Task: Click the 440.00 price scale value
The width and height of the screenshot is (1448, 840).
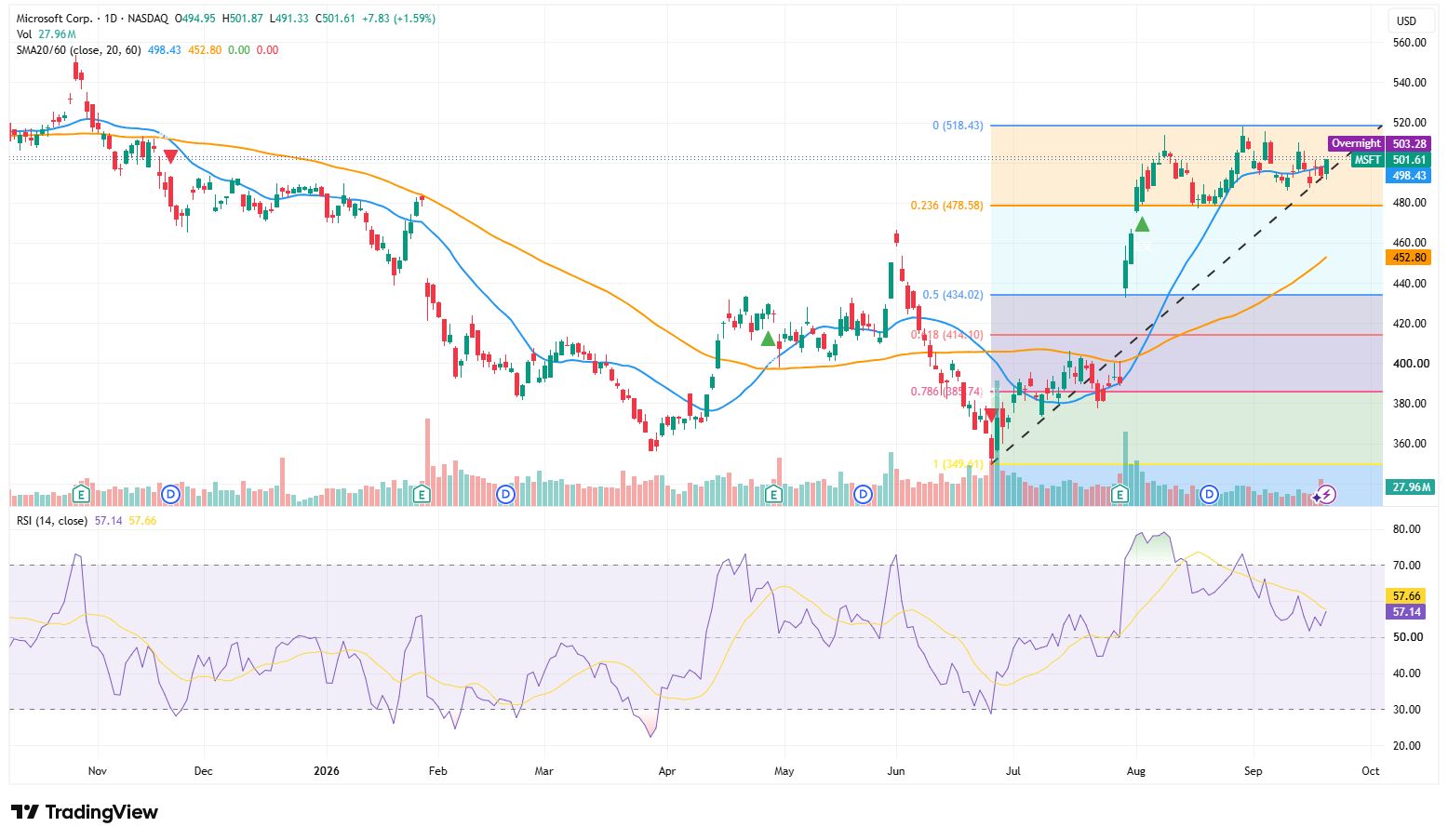Action: pos(1410,284)
